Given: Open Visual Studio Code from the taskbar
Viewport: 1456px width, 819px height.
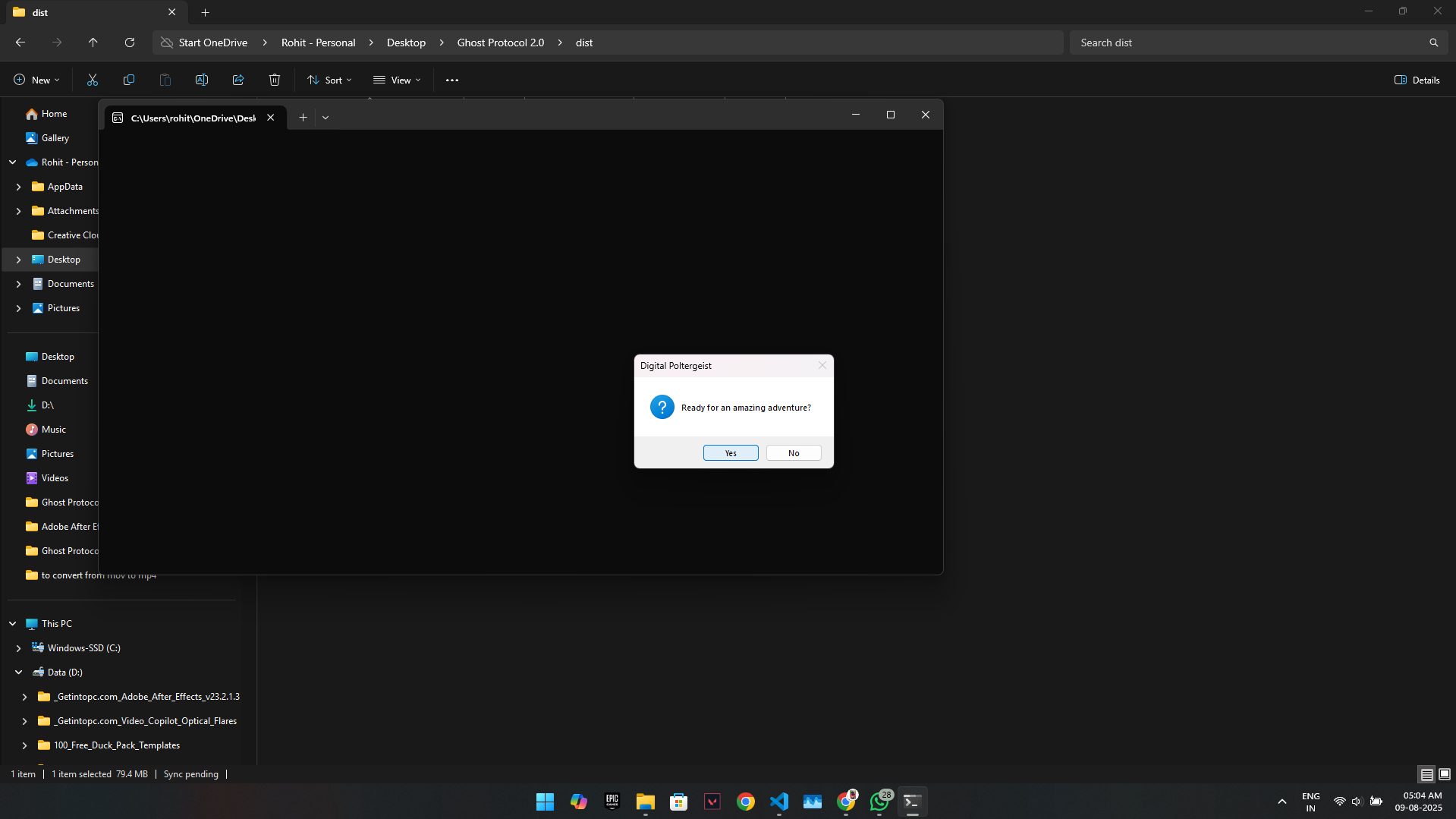Looking at the screenshot, I should point(779,802).
